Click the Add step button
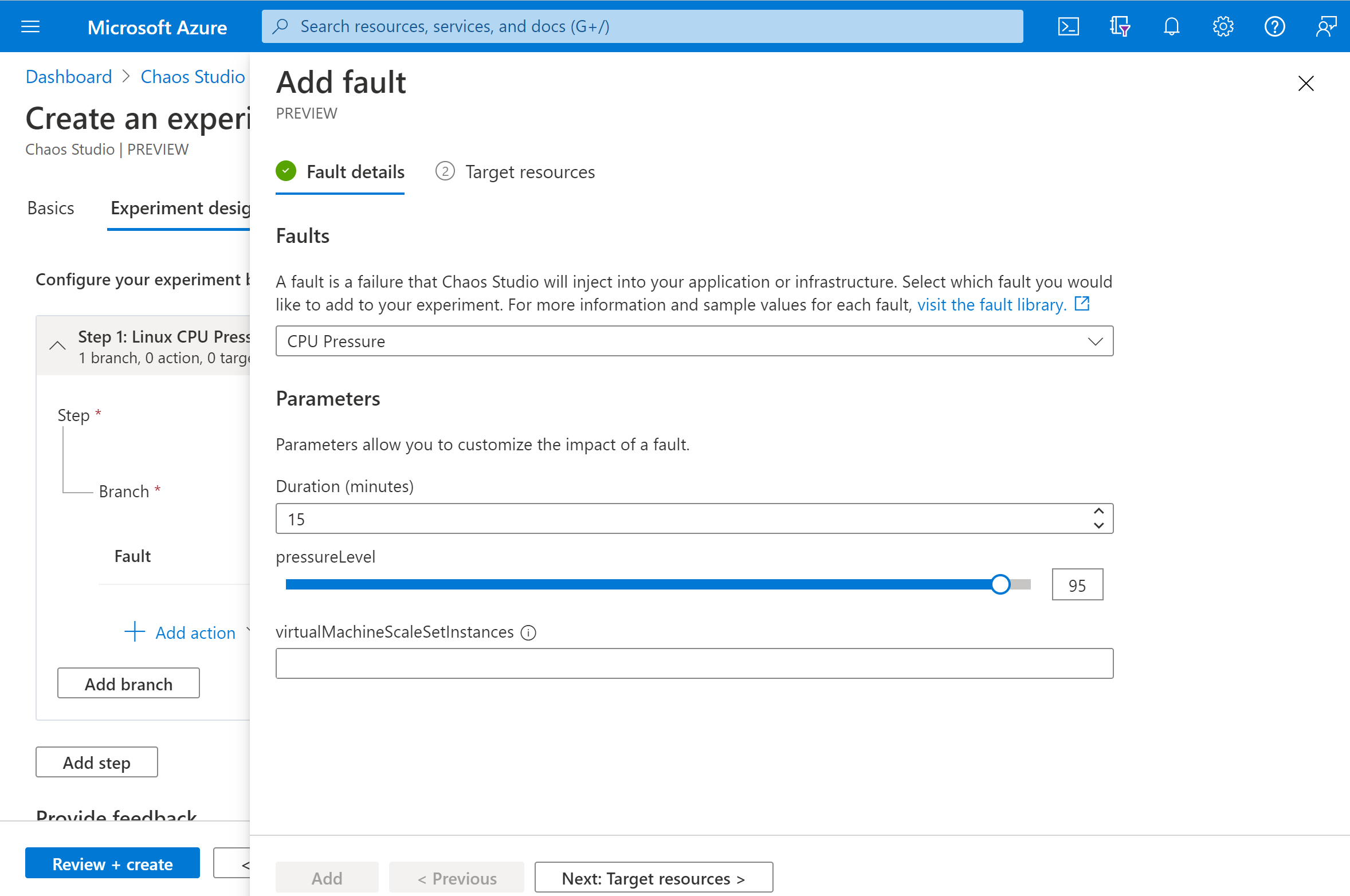This screenshot has width=1350, height=896. point(96,762)
